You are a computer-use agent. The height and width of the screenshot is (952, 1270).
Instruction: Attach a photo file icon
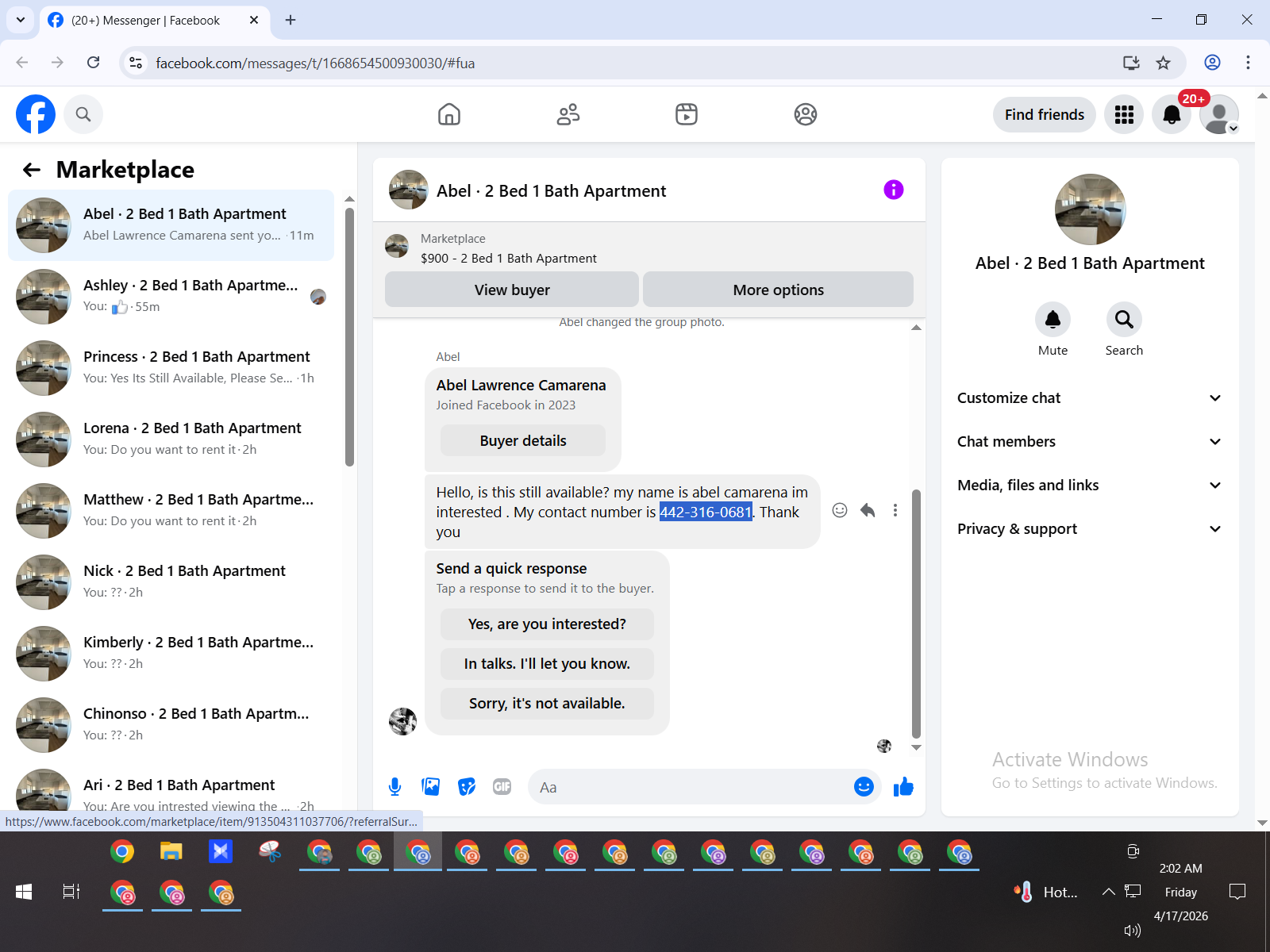[x=431, y=786]
